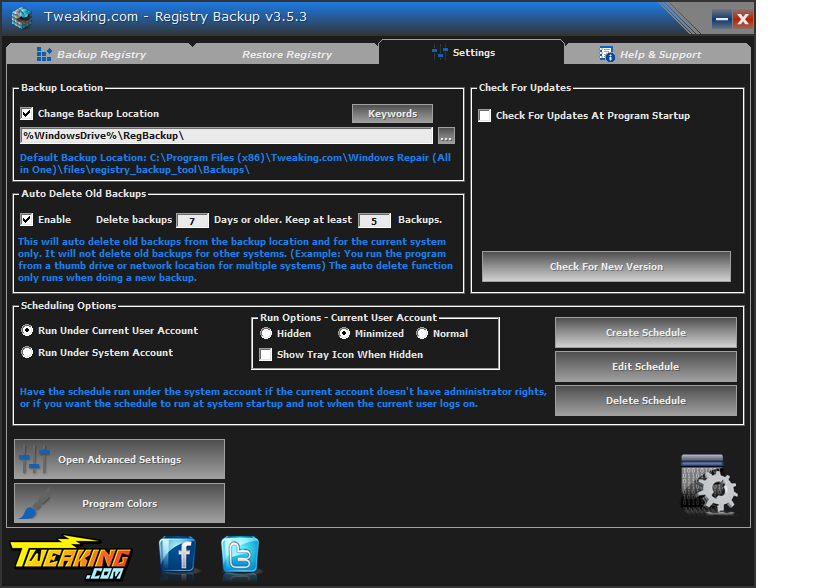Click the Keywords button
819x588 pixels.
[392, 114]
